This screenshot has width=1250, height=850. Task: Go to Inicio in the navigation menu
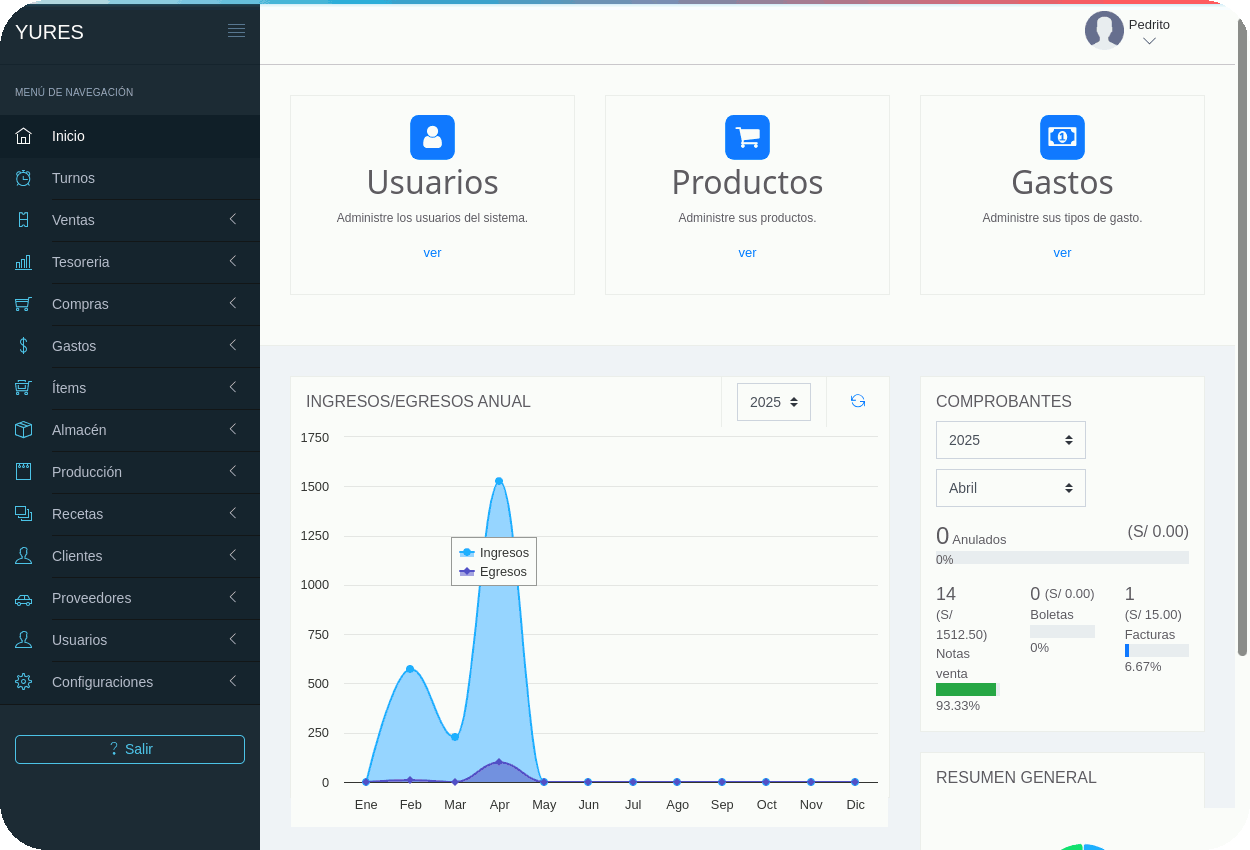pos(68,136)
